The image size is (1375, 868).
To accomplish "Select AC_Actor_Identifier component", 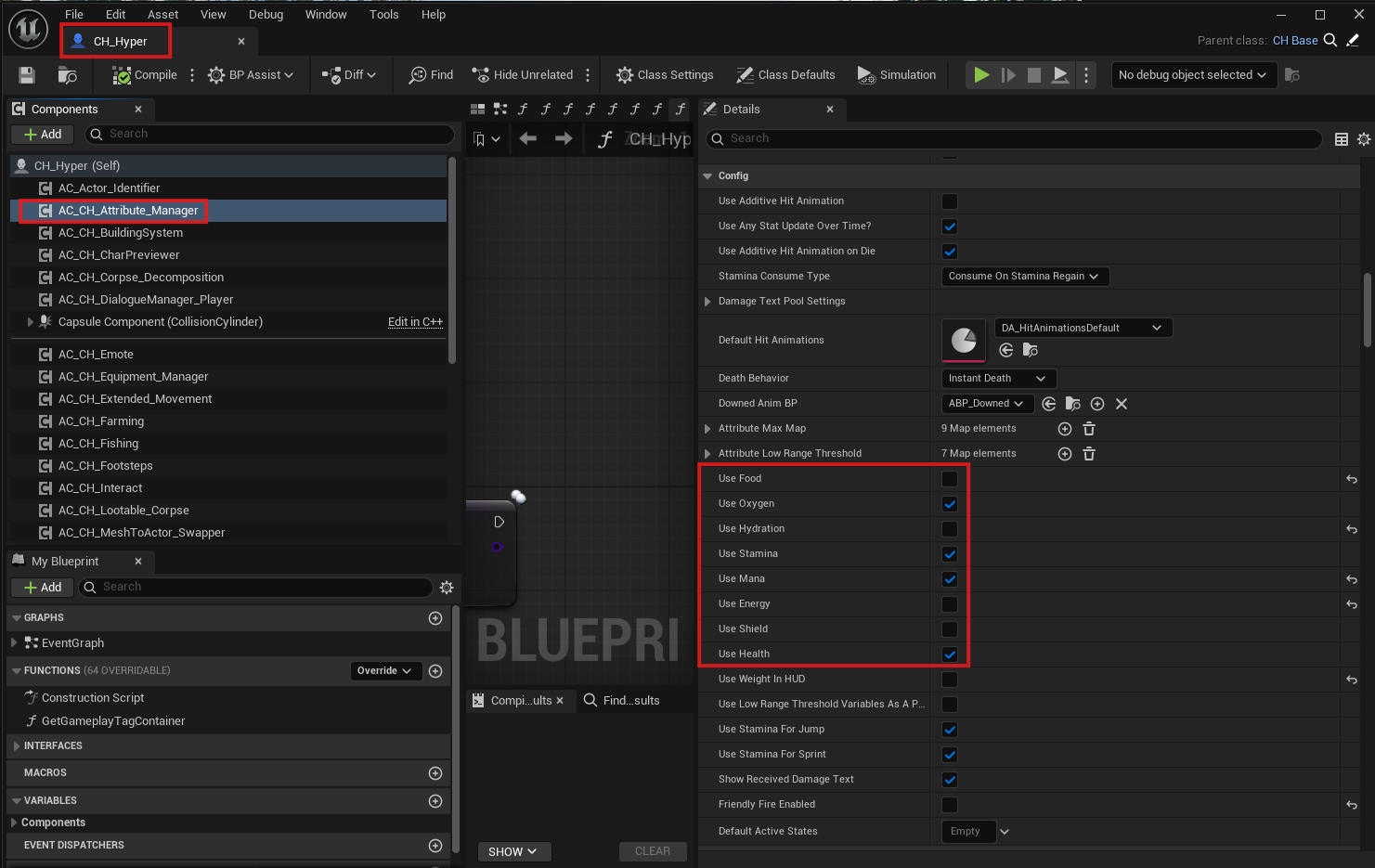I will click(109, 188).
